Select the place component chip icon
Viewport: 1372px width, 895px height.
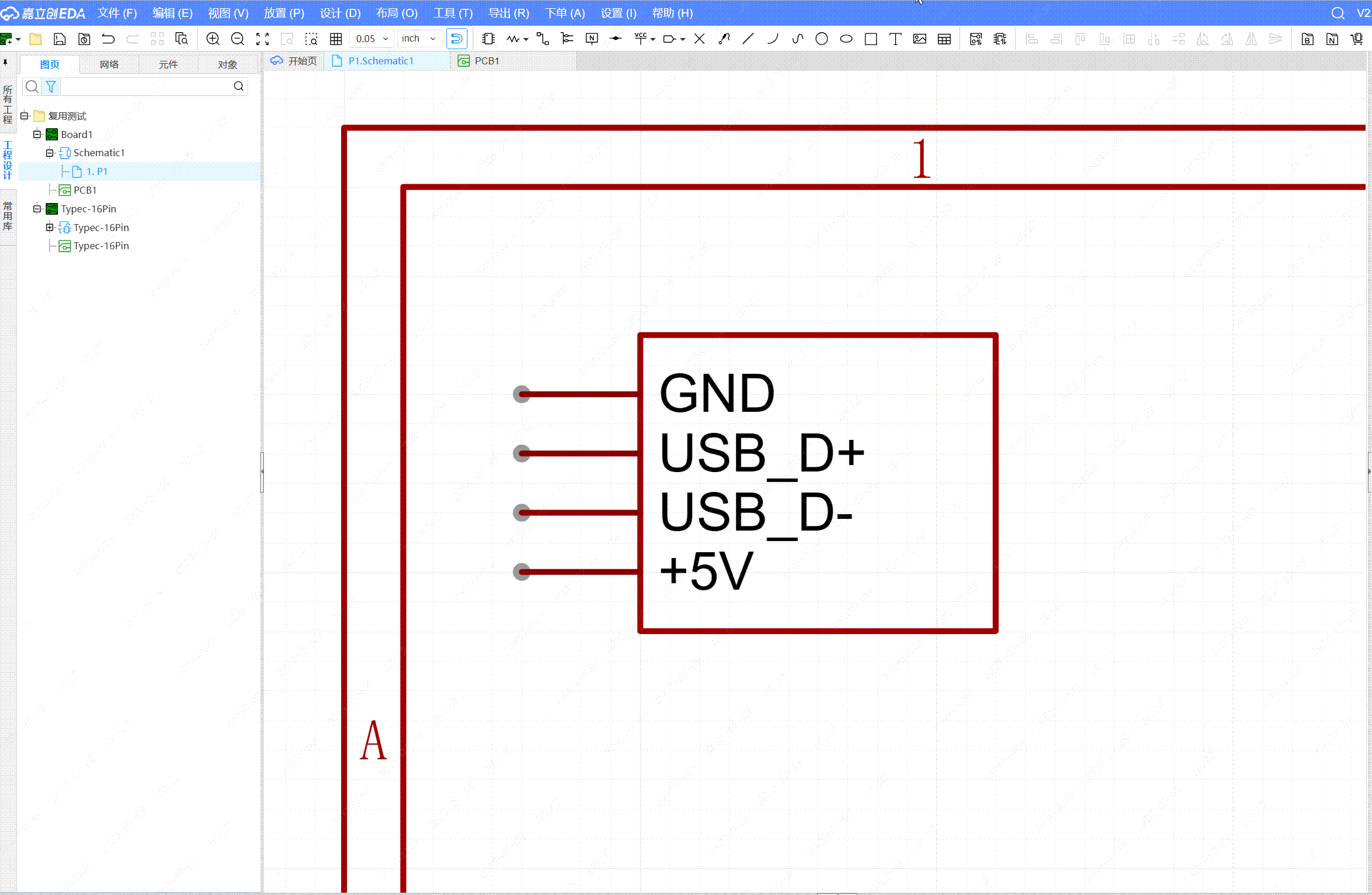coord(488,39)
